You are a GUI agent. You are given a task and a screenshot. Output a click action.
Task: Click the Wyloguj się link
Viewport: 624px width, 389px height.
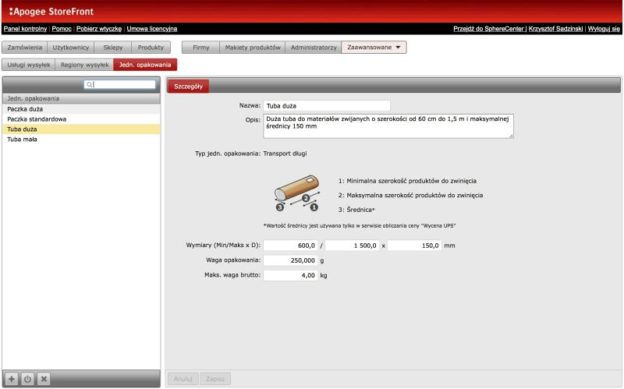(x=604, y=29)
